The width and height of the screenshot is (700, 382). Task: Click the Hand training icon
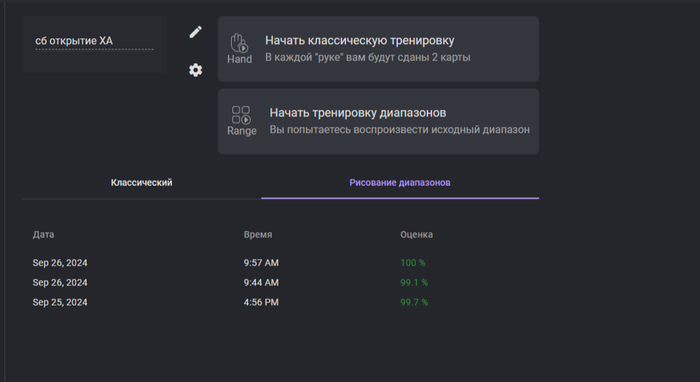pyautogui.click(x=240, y=49)
